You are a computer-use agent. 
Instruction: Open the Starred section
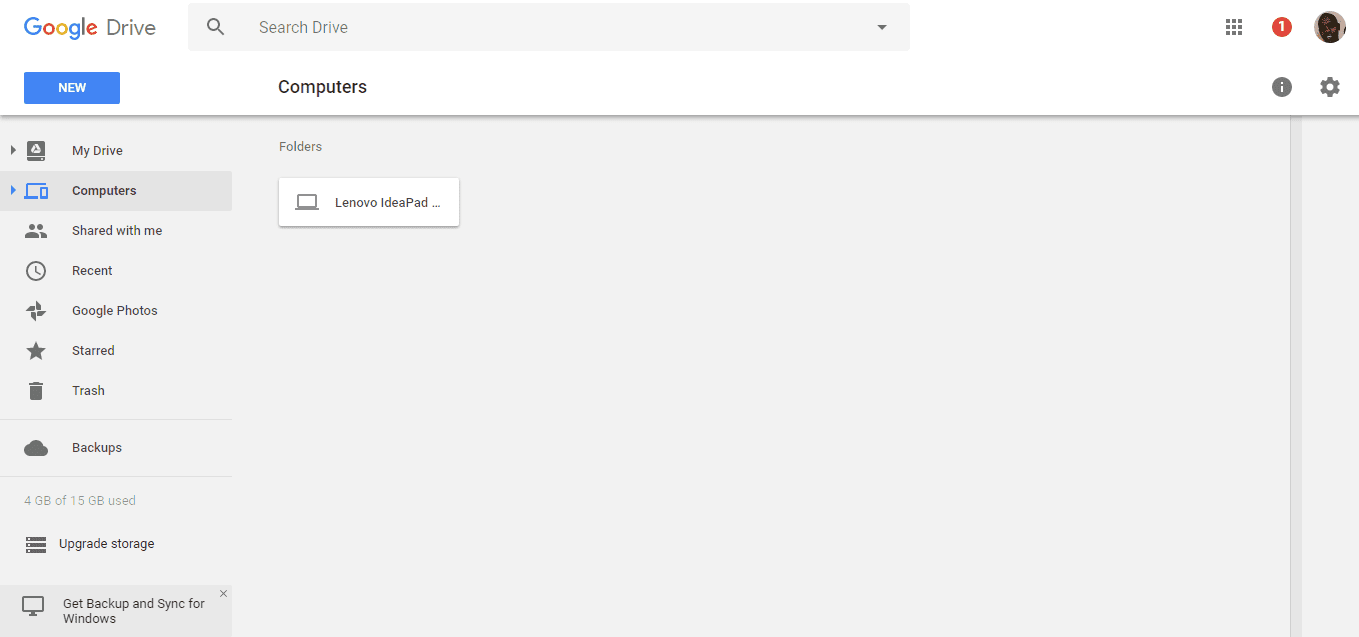(x=116, y=351)
